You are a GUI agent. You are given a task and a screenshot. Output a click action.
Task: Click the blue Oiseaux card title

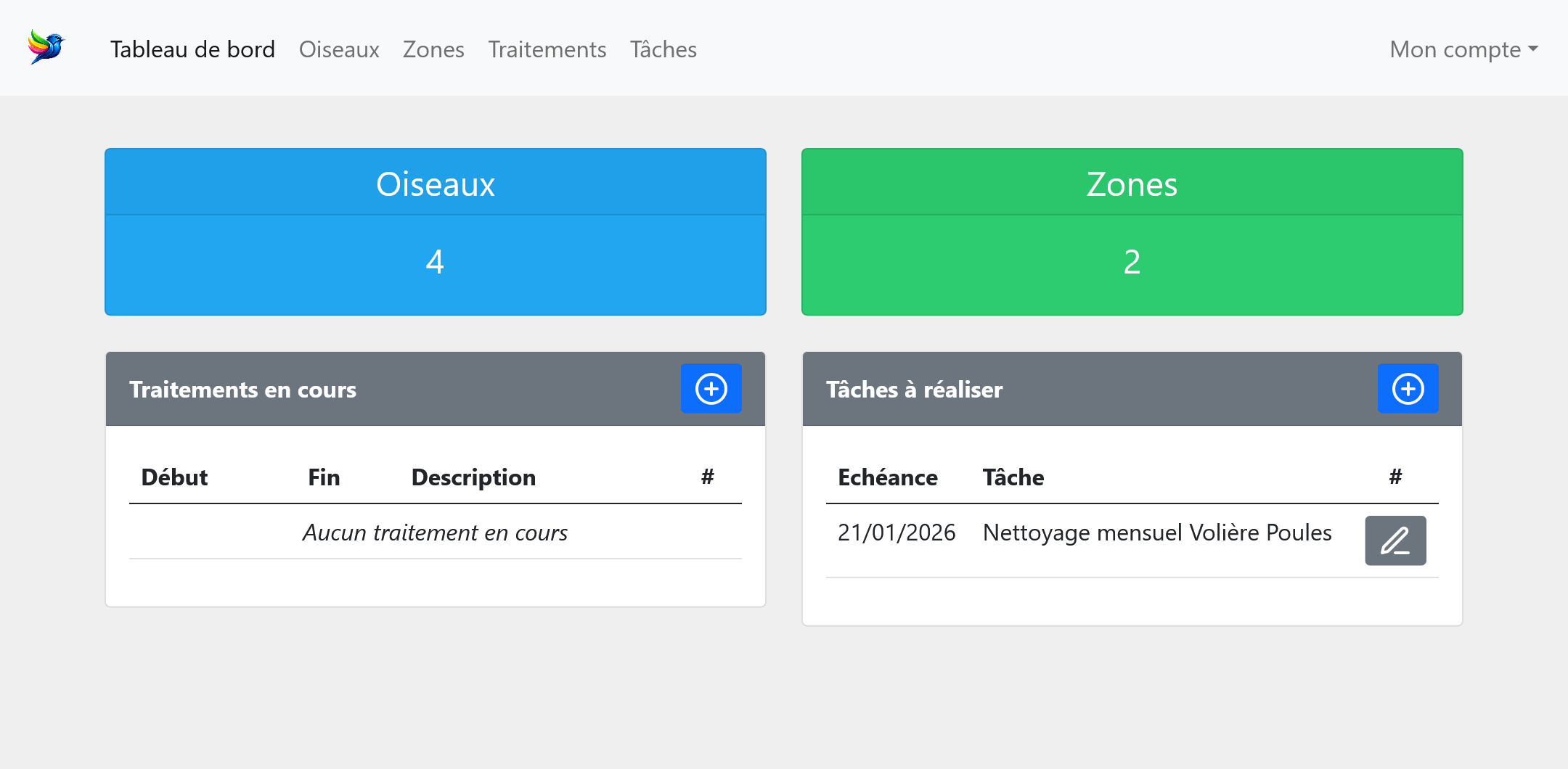pyautogui.click(x=435, y=184)
